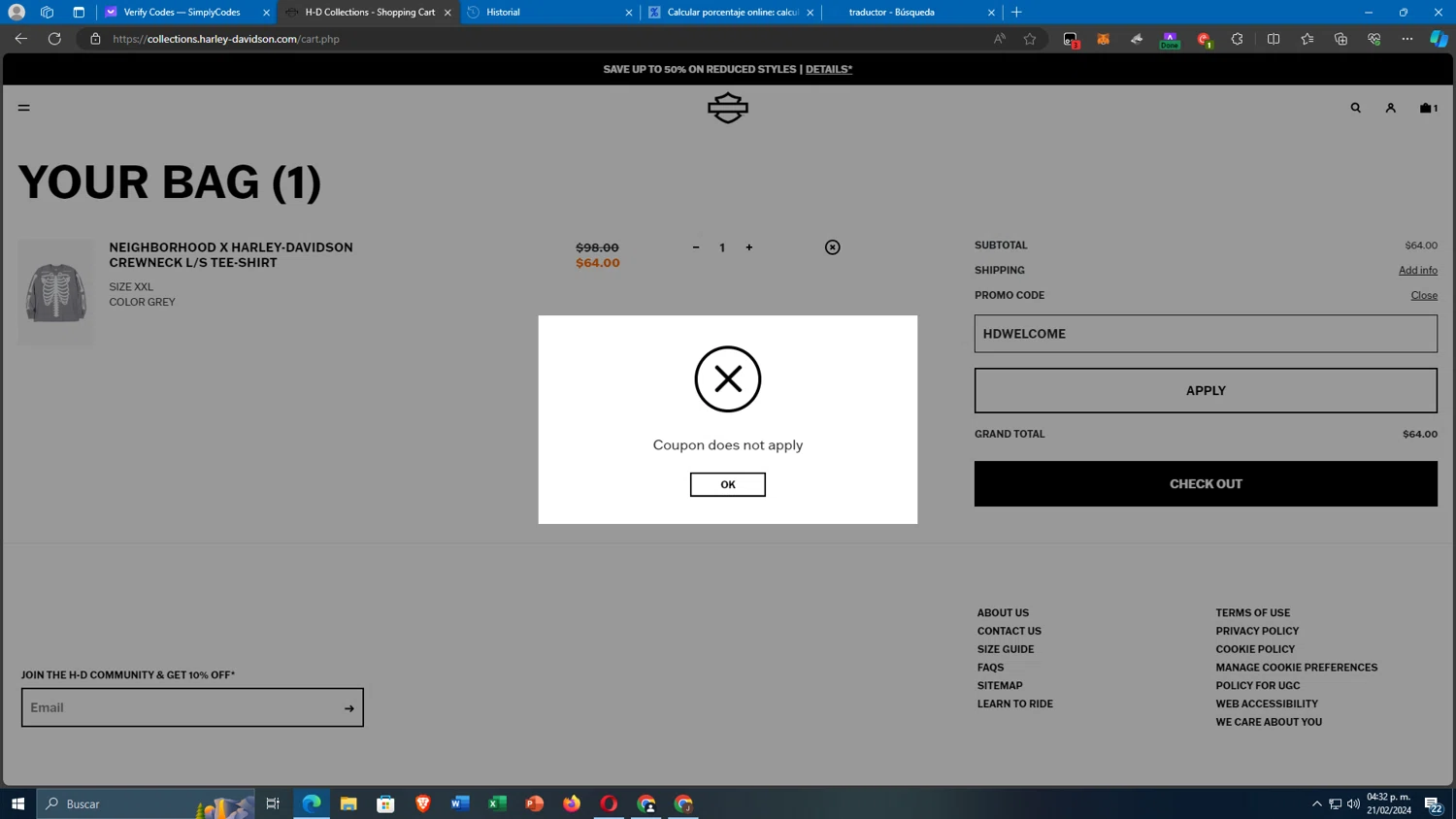Click the address bar URL
This screenshot has width=1456, height=819.
225,39
